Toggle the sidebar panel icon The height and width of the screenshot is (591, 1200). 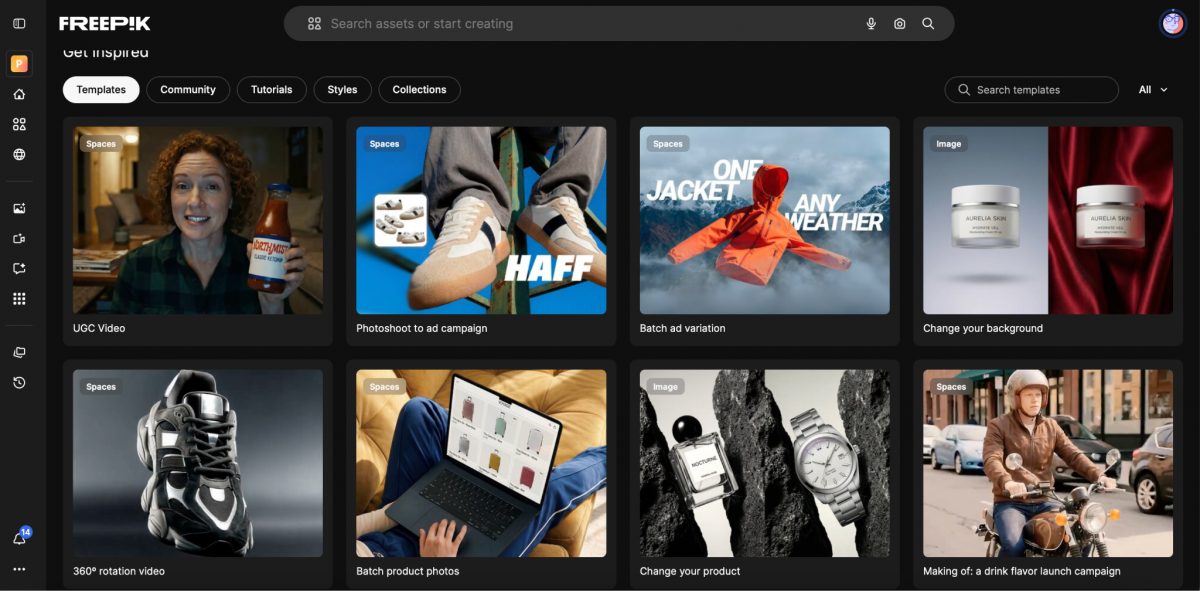pos(19,23)
